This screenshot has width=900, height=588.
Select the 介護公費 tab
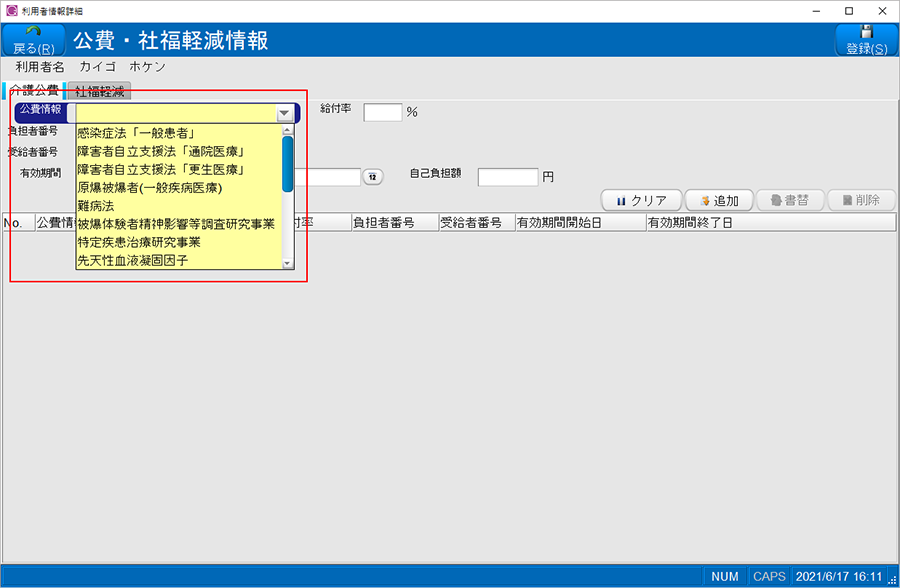(34, 91)
